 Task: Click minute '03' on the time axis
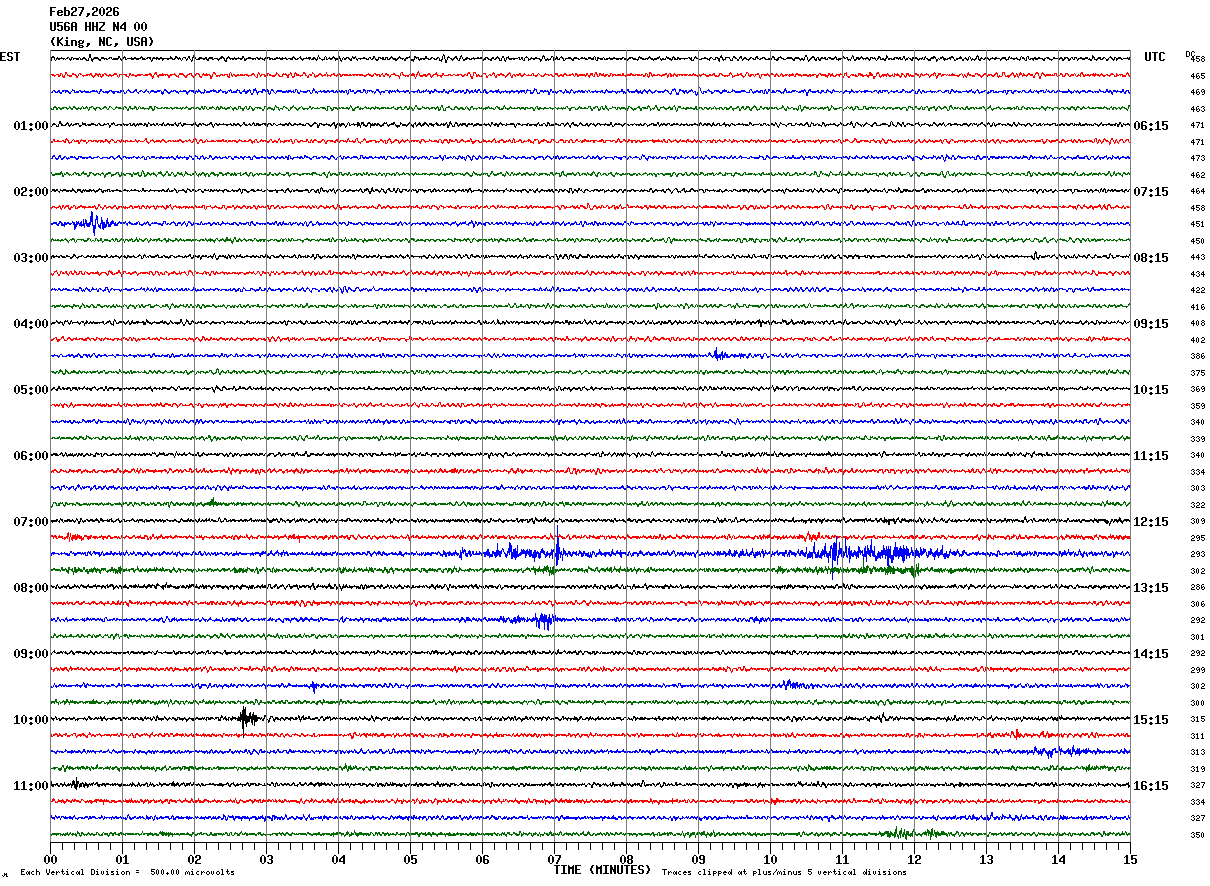266,859
